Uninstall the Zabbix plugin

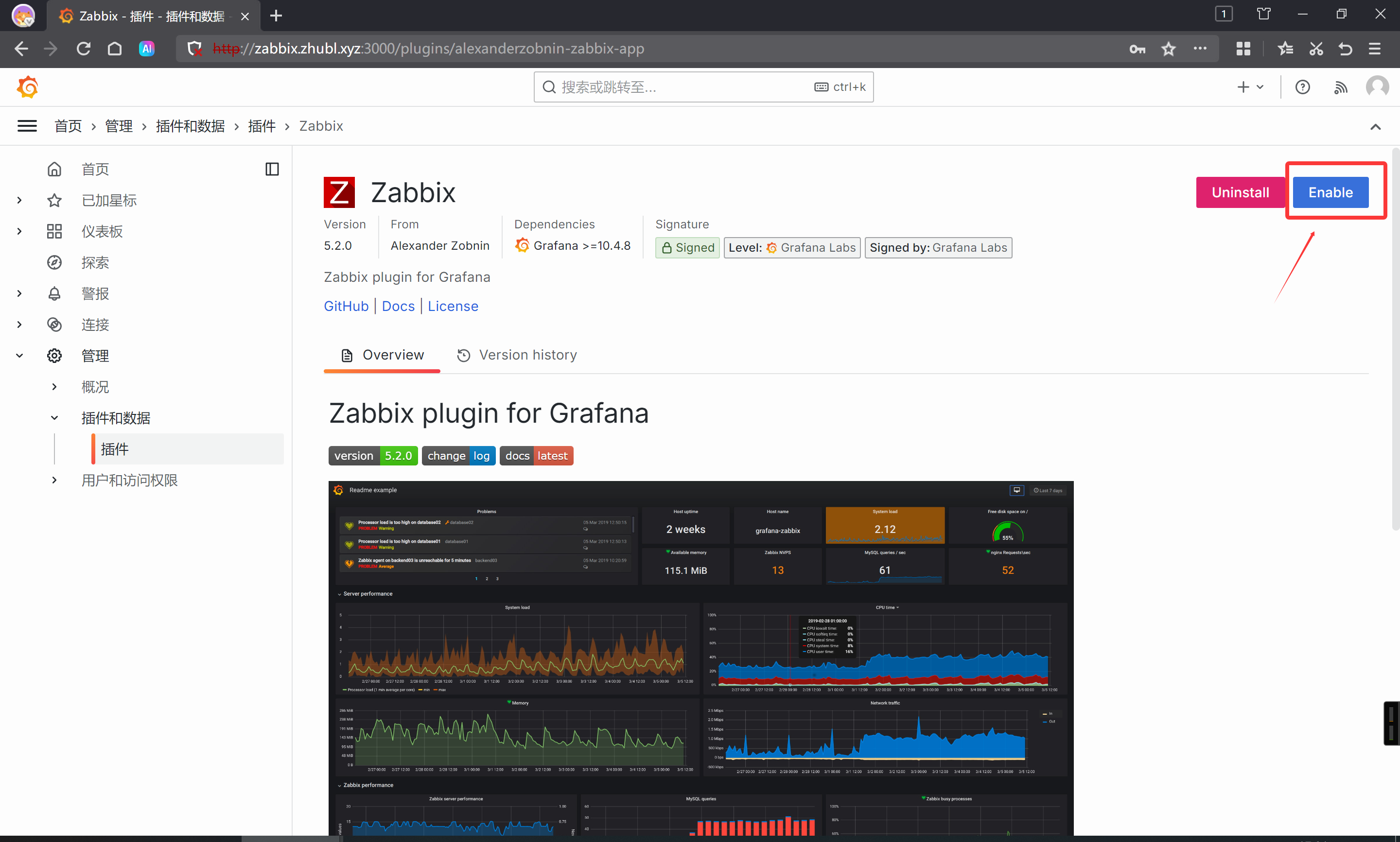coord(1240,192)
